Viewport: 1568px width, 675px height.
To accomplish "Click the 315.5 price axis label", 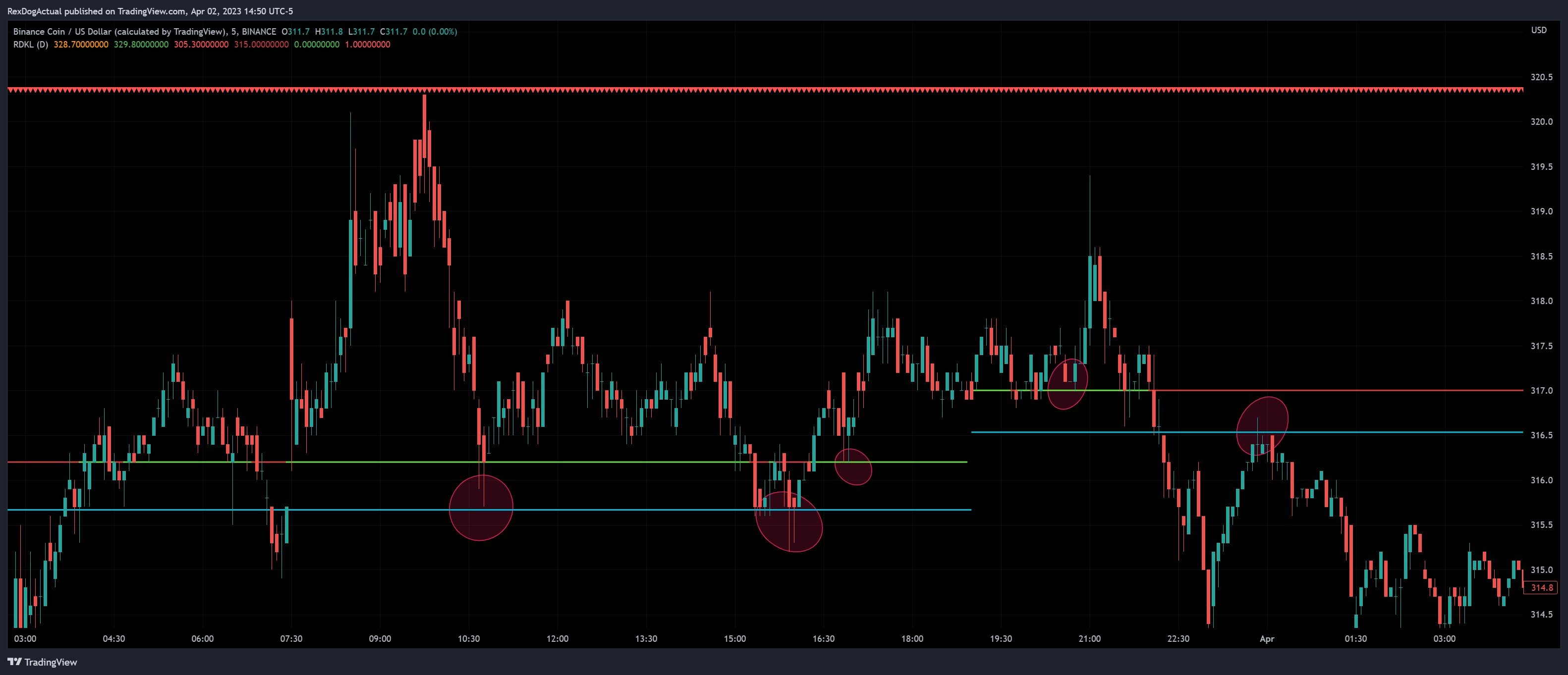I will coord(1541,525).
